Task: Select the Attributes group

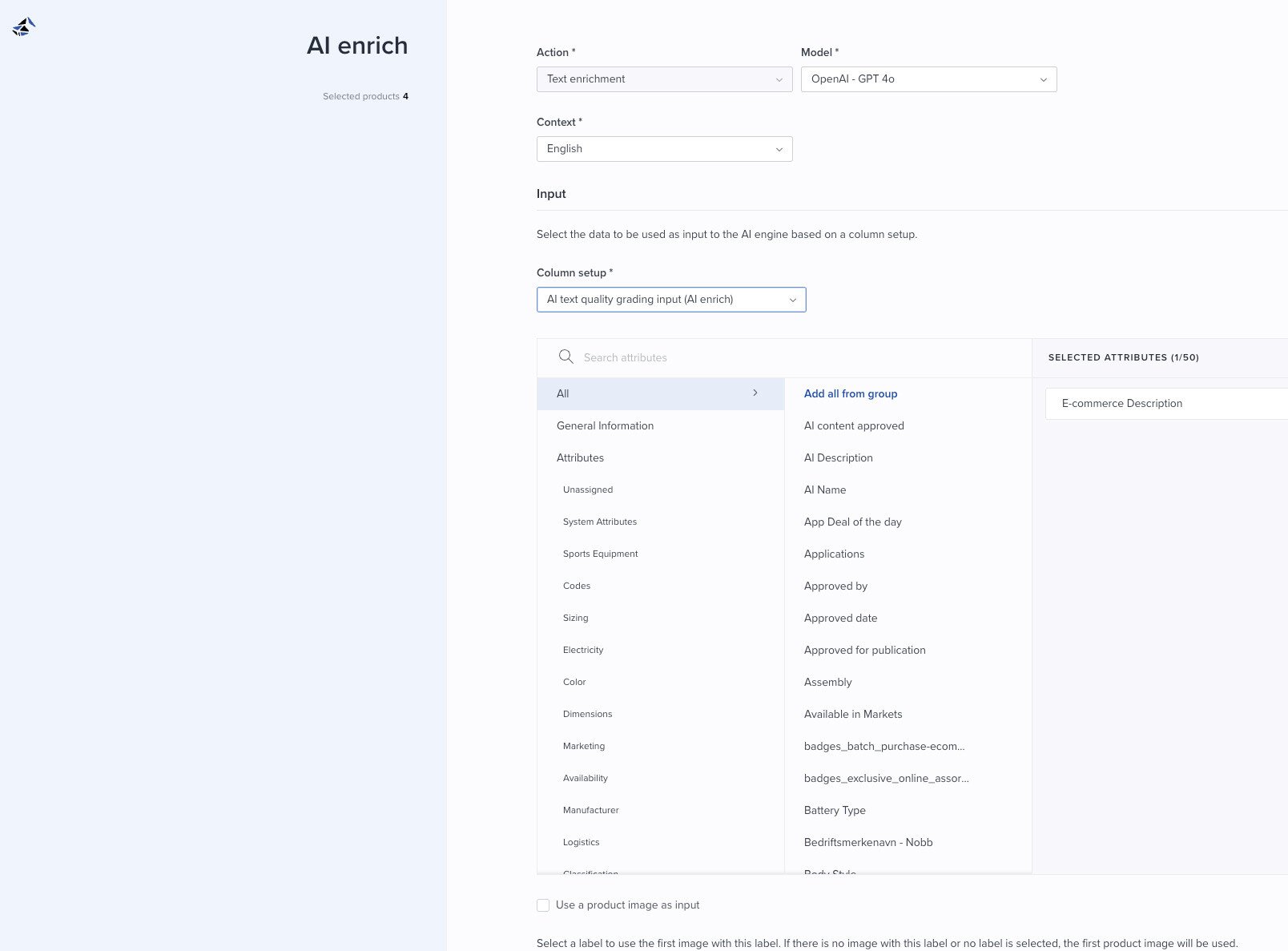Action: point(580,458)
